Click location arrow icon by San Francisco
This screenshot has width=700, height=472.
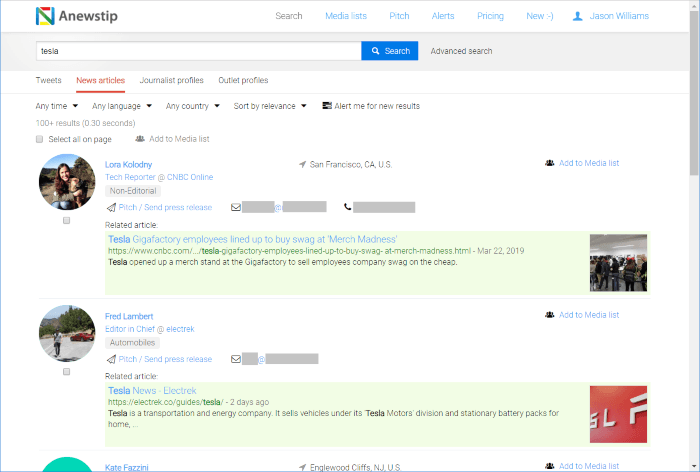point(303,164)
